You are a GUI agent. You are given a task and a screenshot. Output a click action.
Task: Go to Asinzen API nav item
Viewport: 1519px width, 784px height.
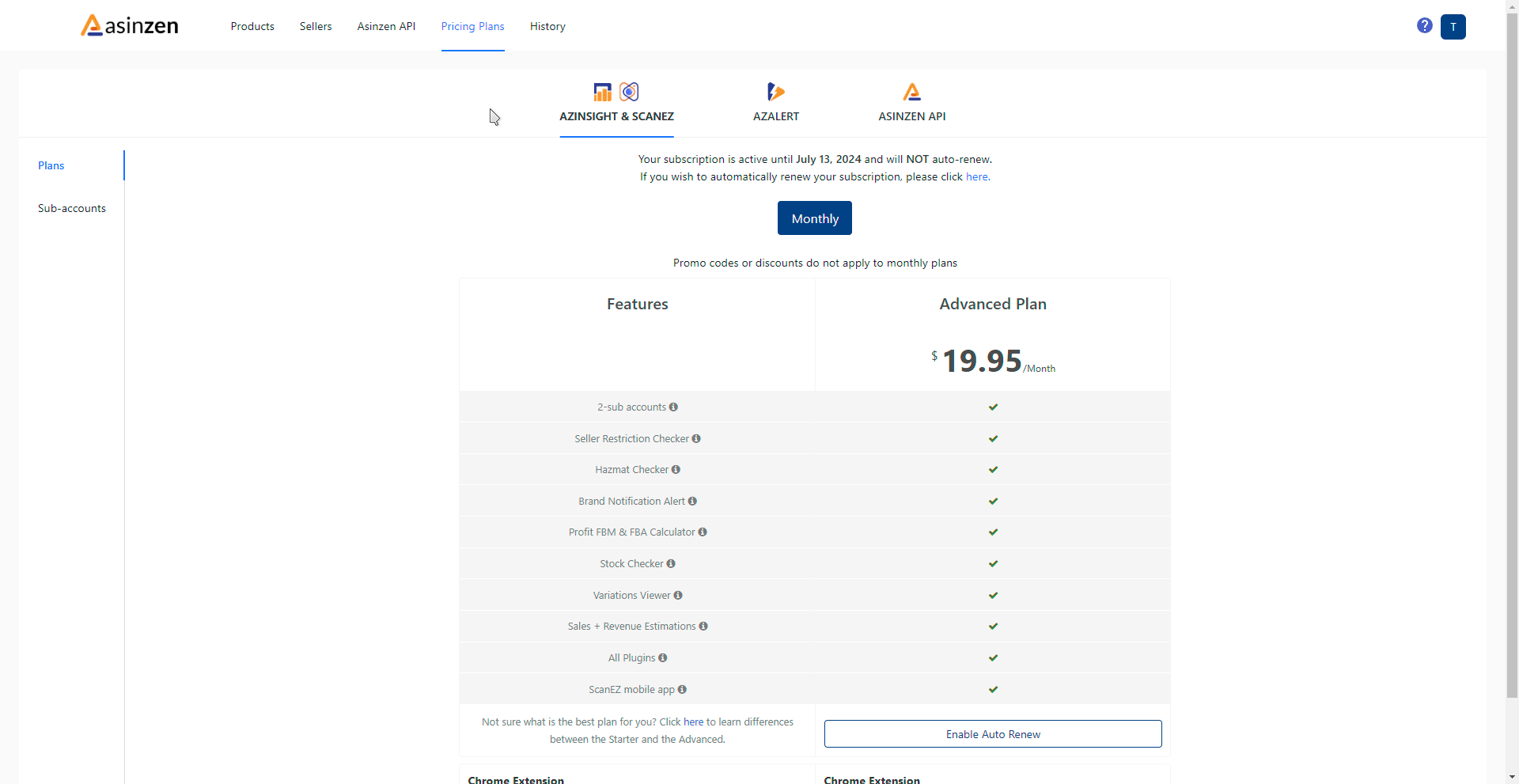386,26
